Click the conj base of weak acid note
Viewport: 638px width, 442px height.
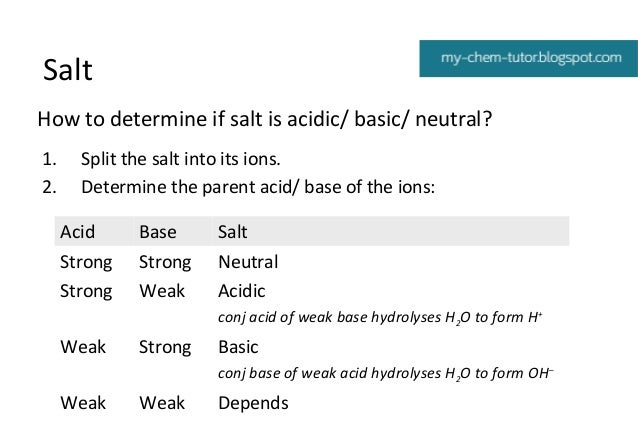385,373
